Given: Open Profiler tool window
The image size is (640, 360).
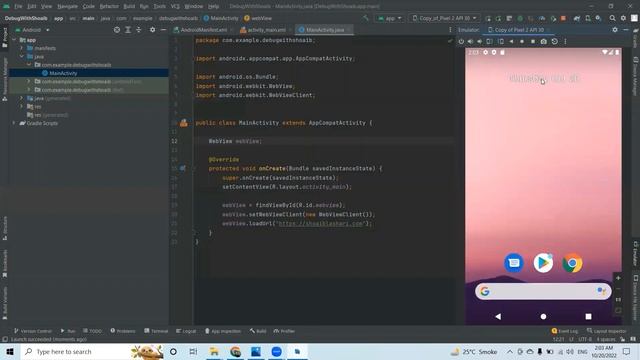Looking at the screenshot, I should (x=284, y=331).
